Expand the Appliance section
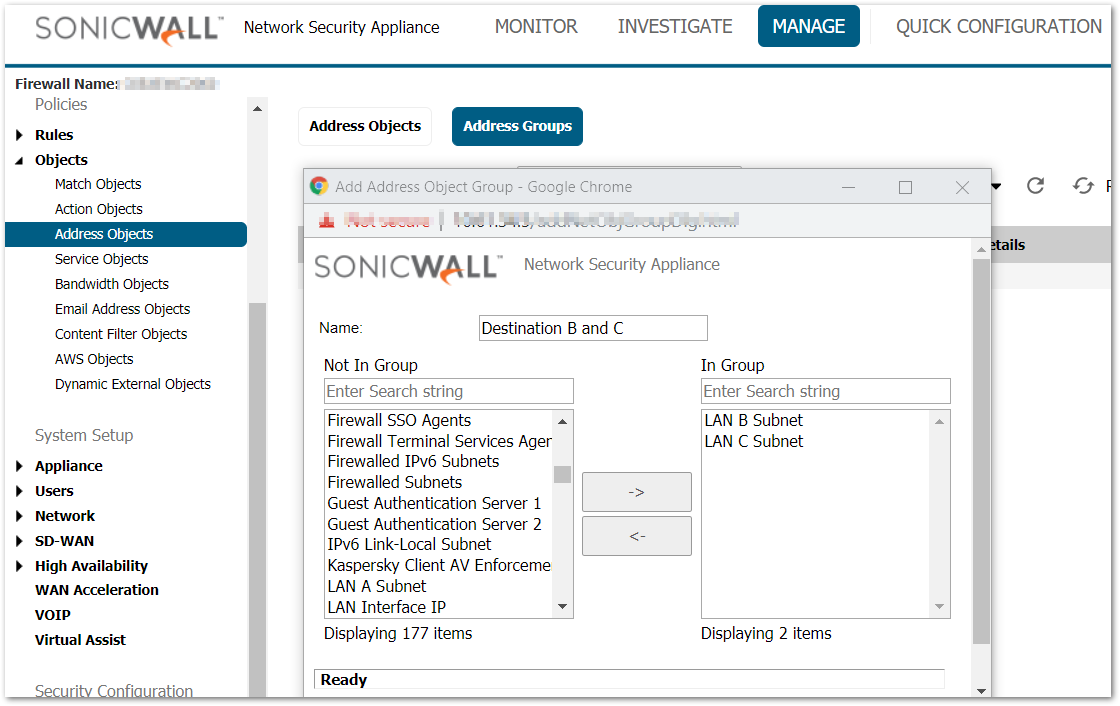The height and width of the screenshot is (706, 1120). tap(19, 467)
